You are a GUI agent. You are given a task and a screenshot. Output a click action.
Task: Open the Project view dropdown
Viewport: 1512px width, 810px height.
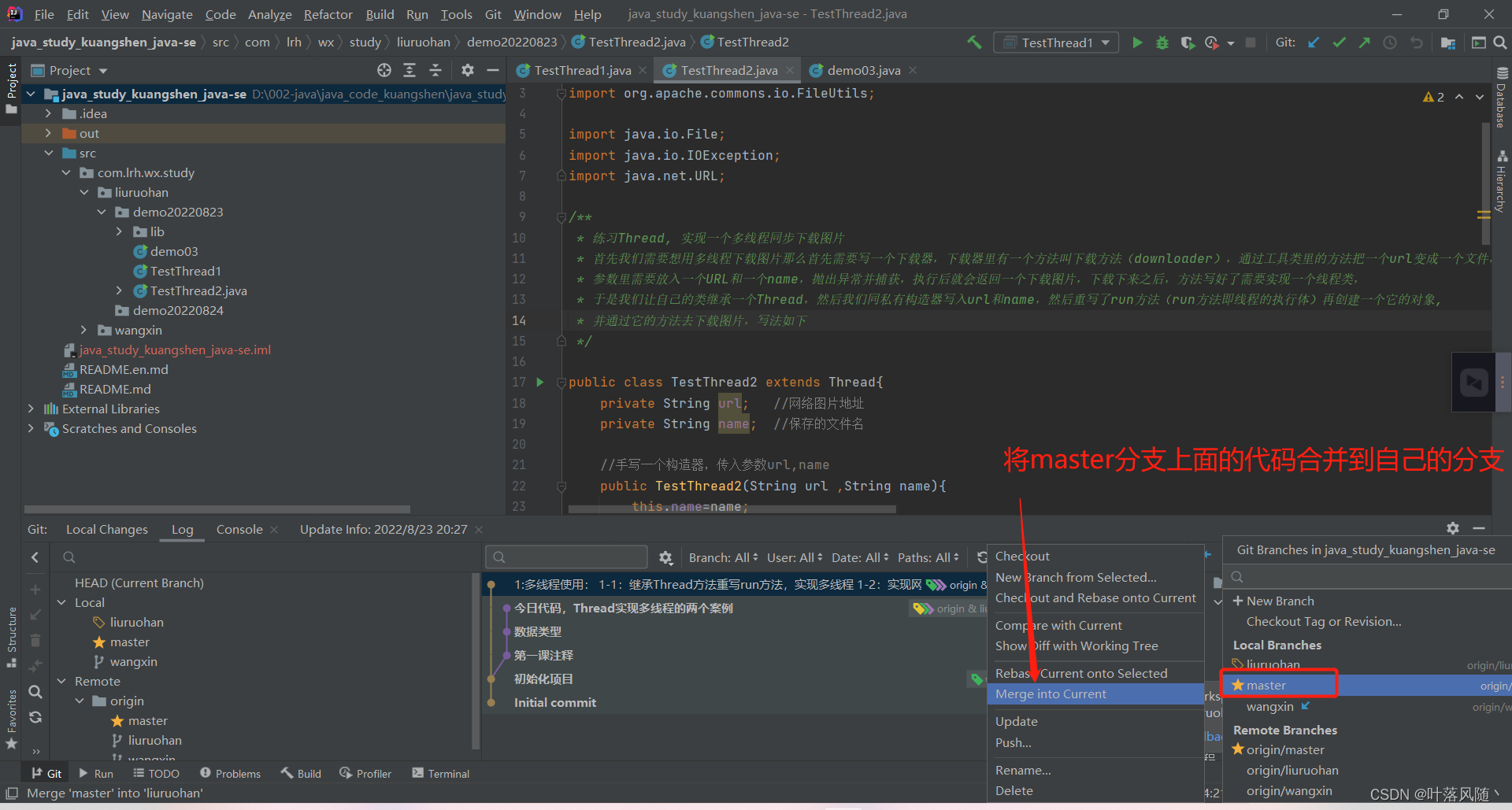click(x=69, y=70)
